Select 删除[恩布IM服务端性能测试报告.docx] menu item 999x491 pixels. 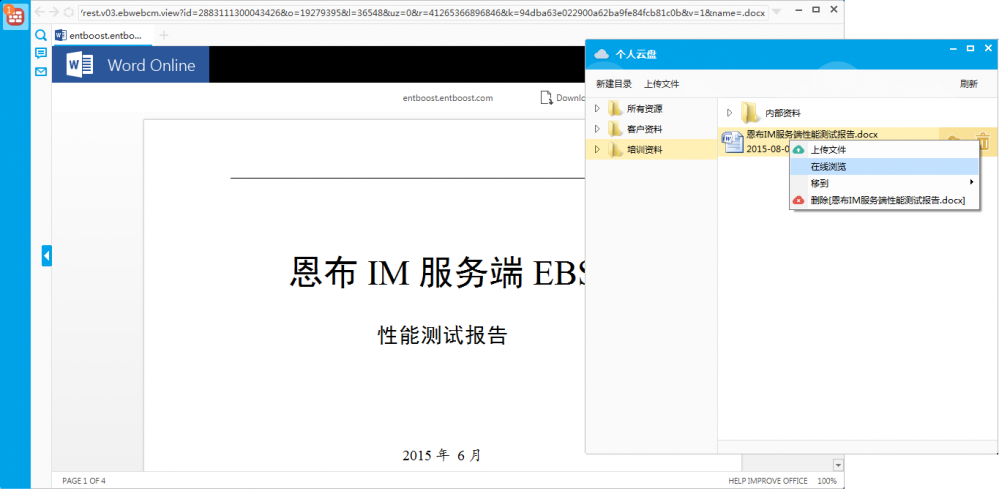coord(884,201)
